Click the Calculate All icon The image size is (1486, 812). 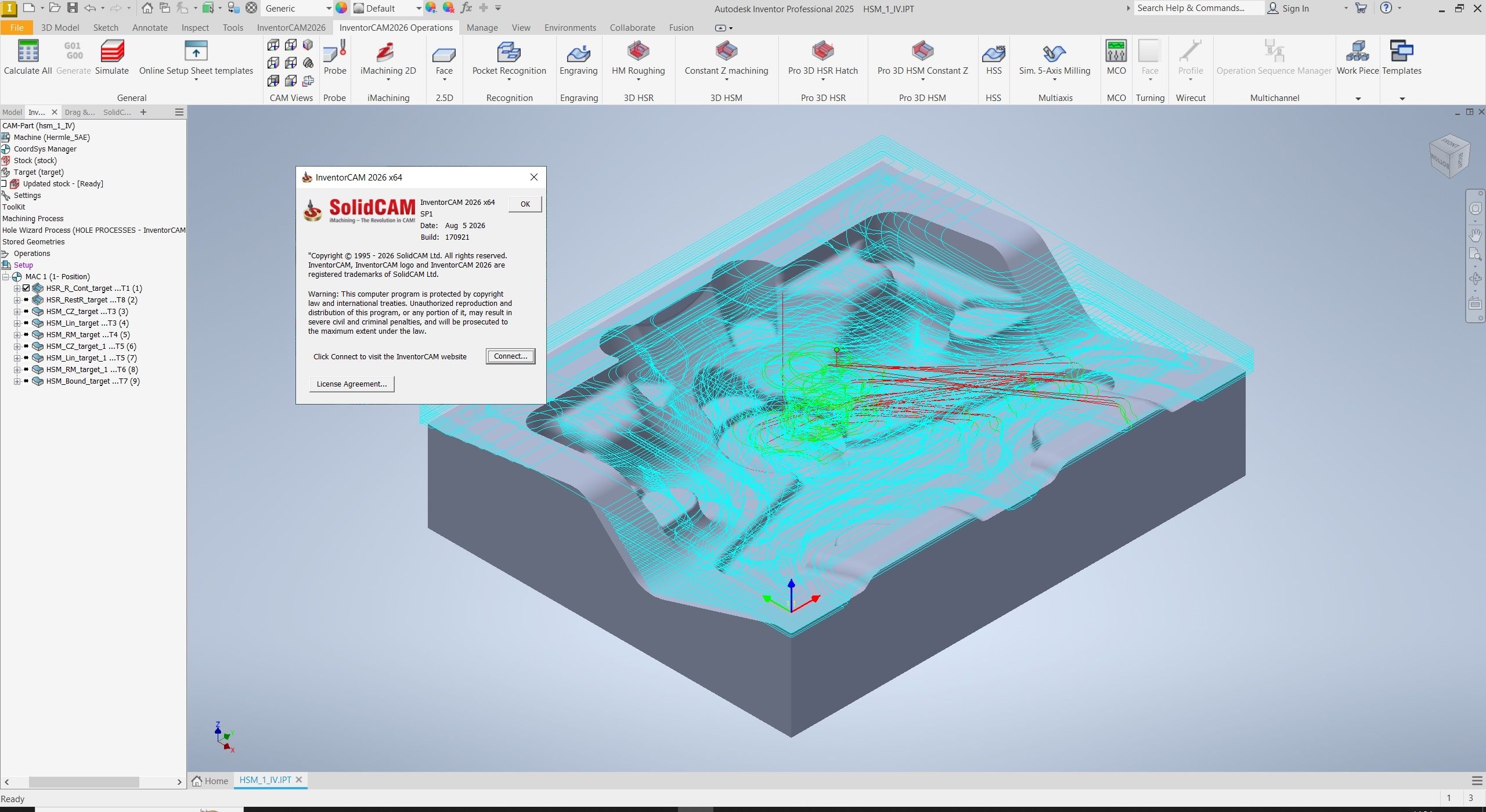28,52
